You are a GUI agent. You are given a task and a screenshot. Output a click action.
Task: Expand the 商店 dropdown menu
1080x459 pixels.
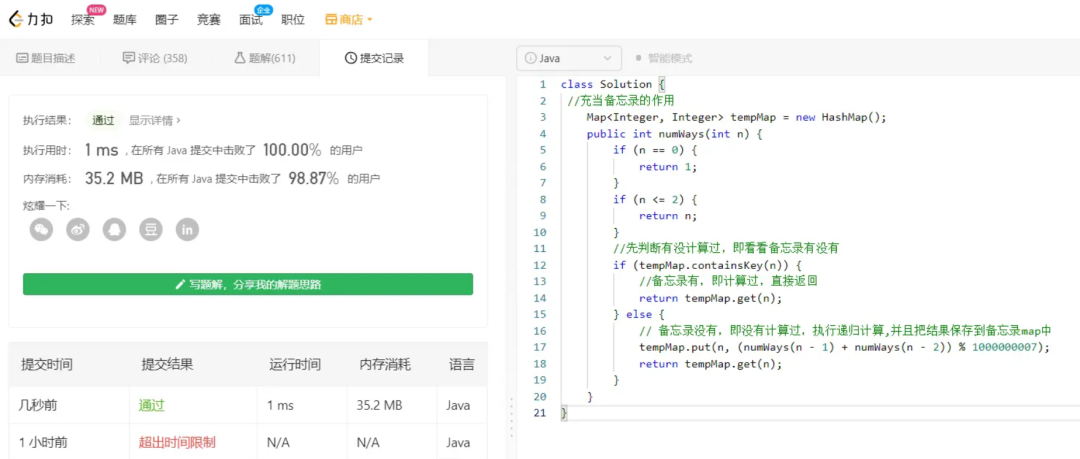click(349, 20)
